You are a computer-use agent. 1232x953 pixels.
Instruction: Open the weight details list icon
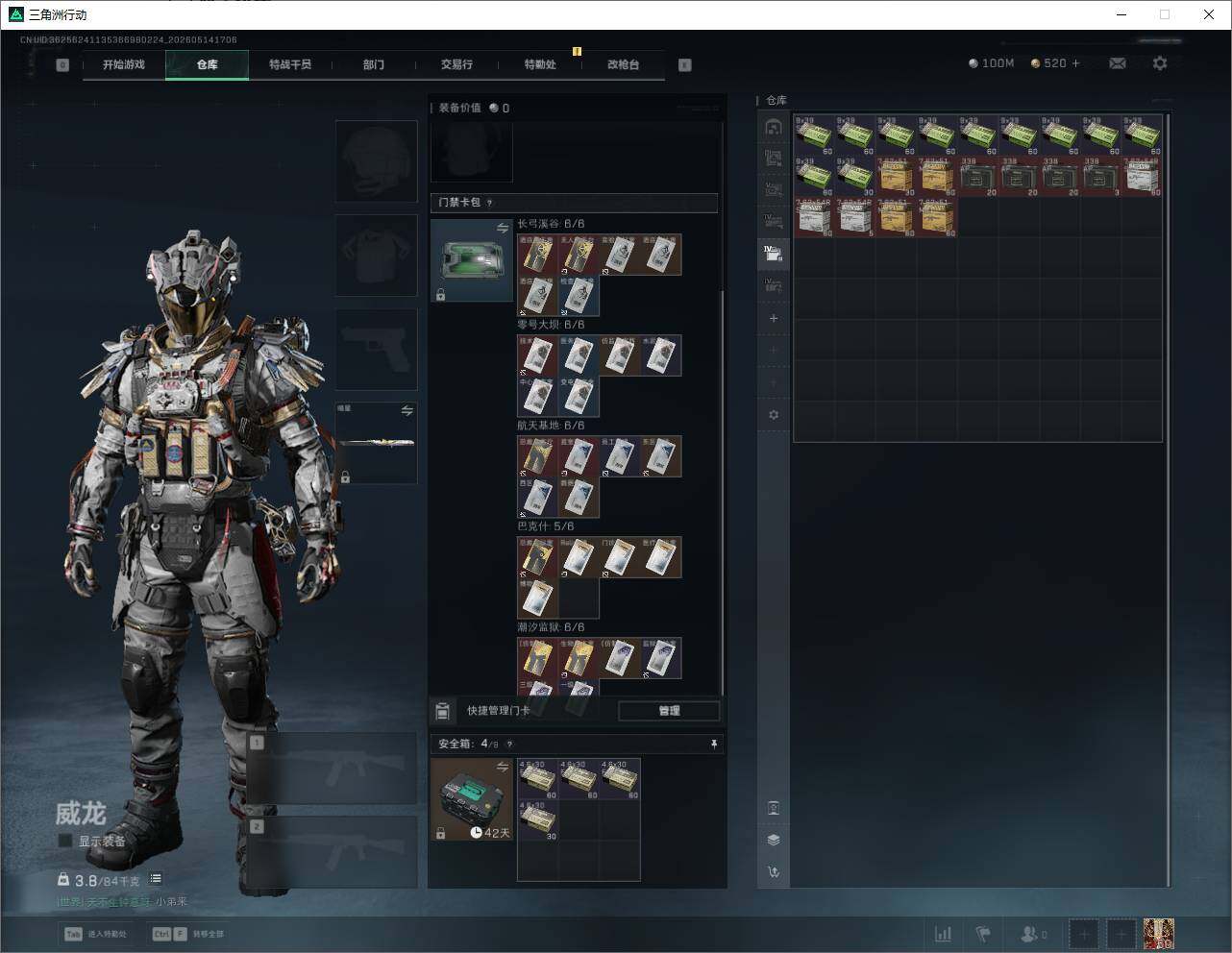click(x=156, y=878)
